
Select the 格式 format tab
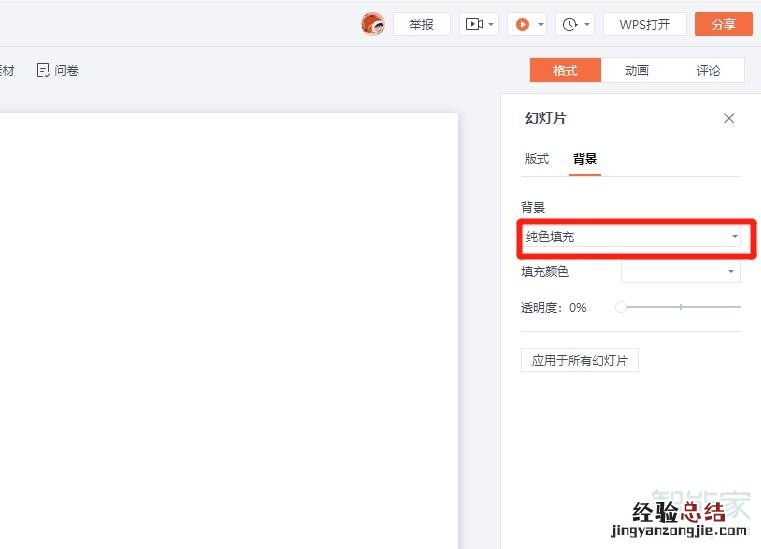565,70
